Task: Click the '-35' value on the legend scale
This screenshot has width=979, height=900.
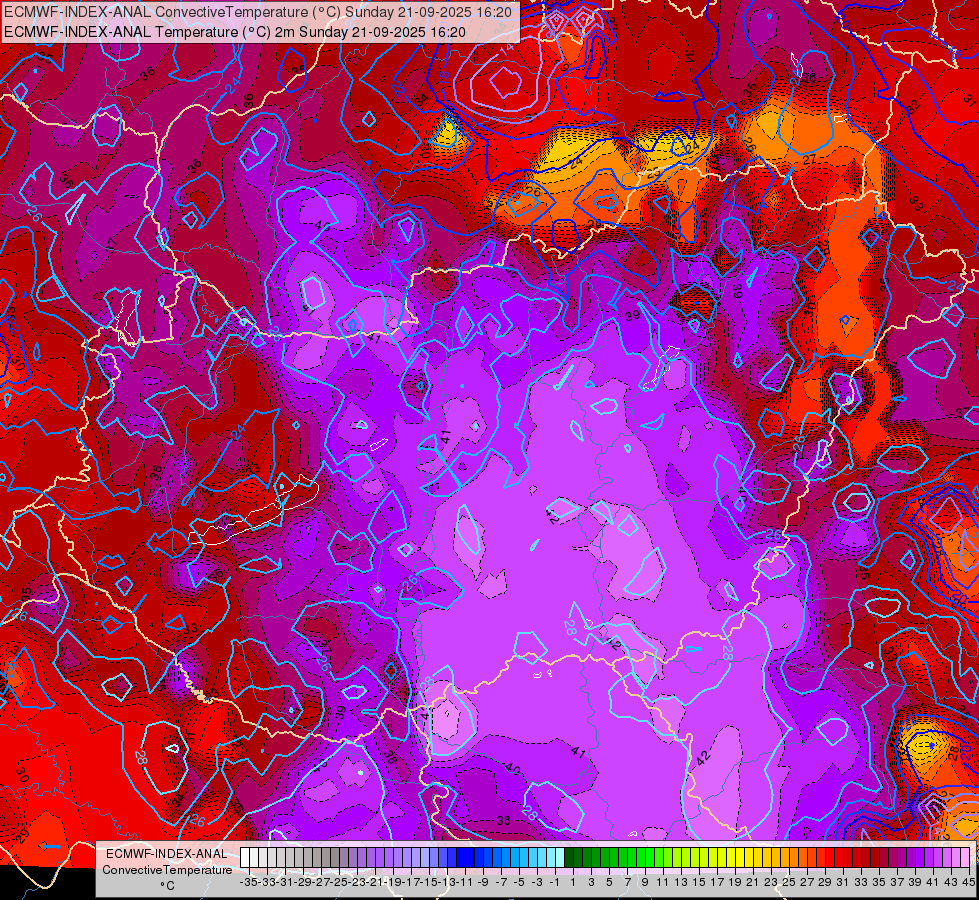Action: 248,882
